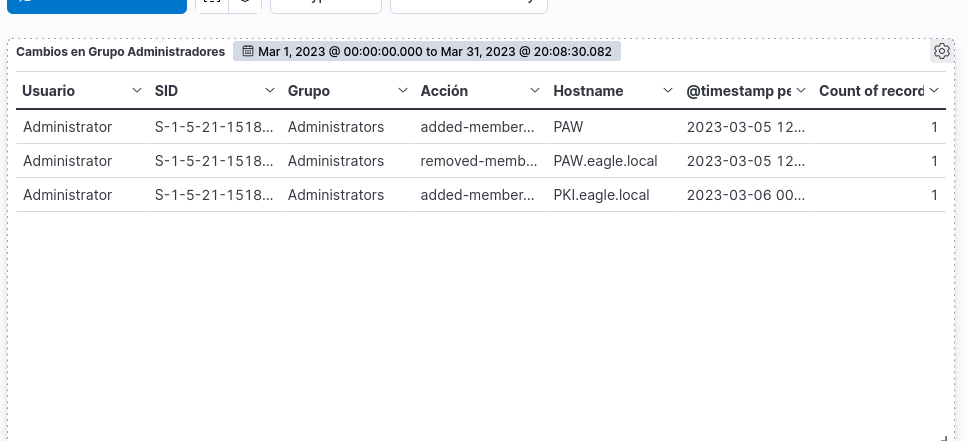Click the panel resize handle in corner
967x441 pixels.
(x=944, y=434)
